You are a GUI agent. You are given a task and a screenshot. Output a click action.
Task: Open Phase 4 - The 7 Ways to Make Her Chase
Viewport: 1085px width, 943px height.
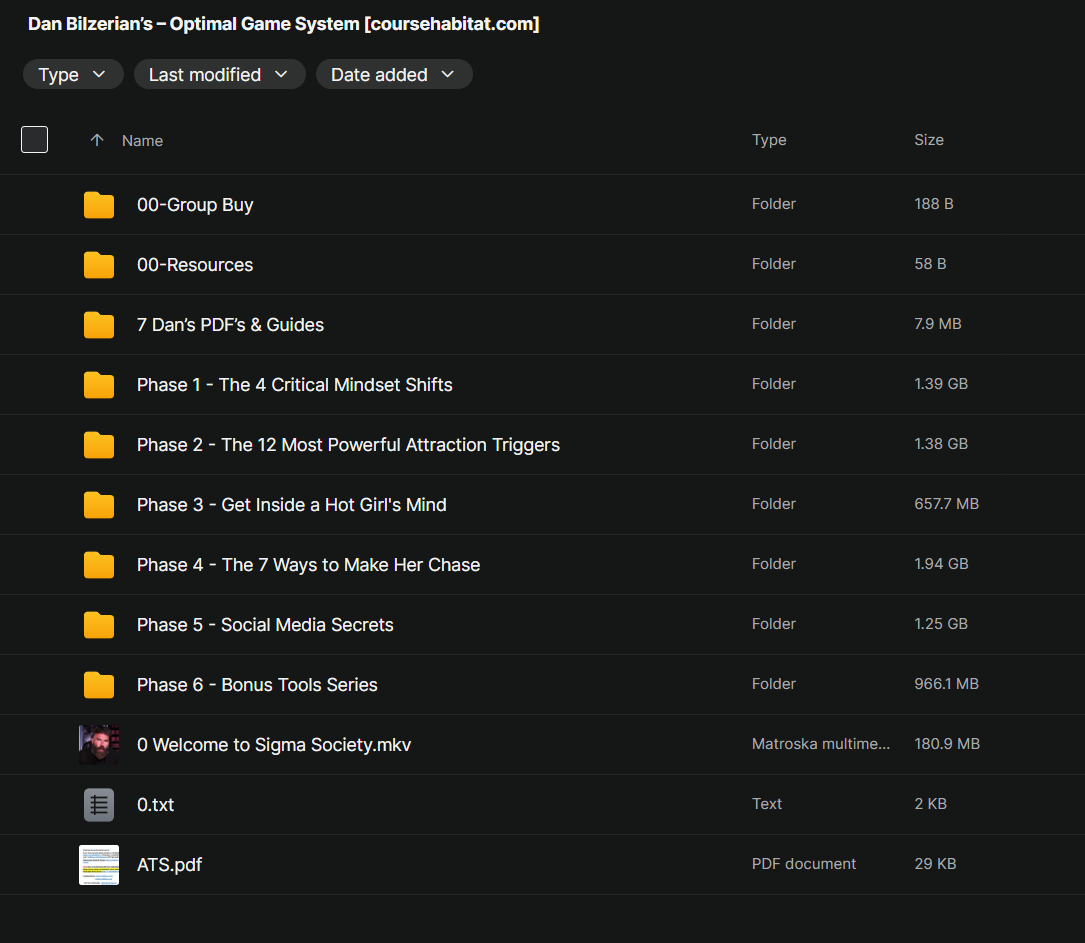pos(308,565)
